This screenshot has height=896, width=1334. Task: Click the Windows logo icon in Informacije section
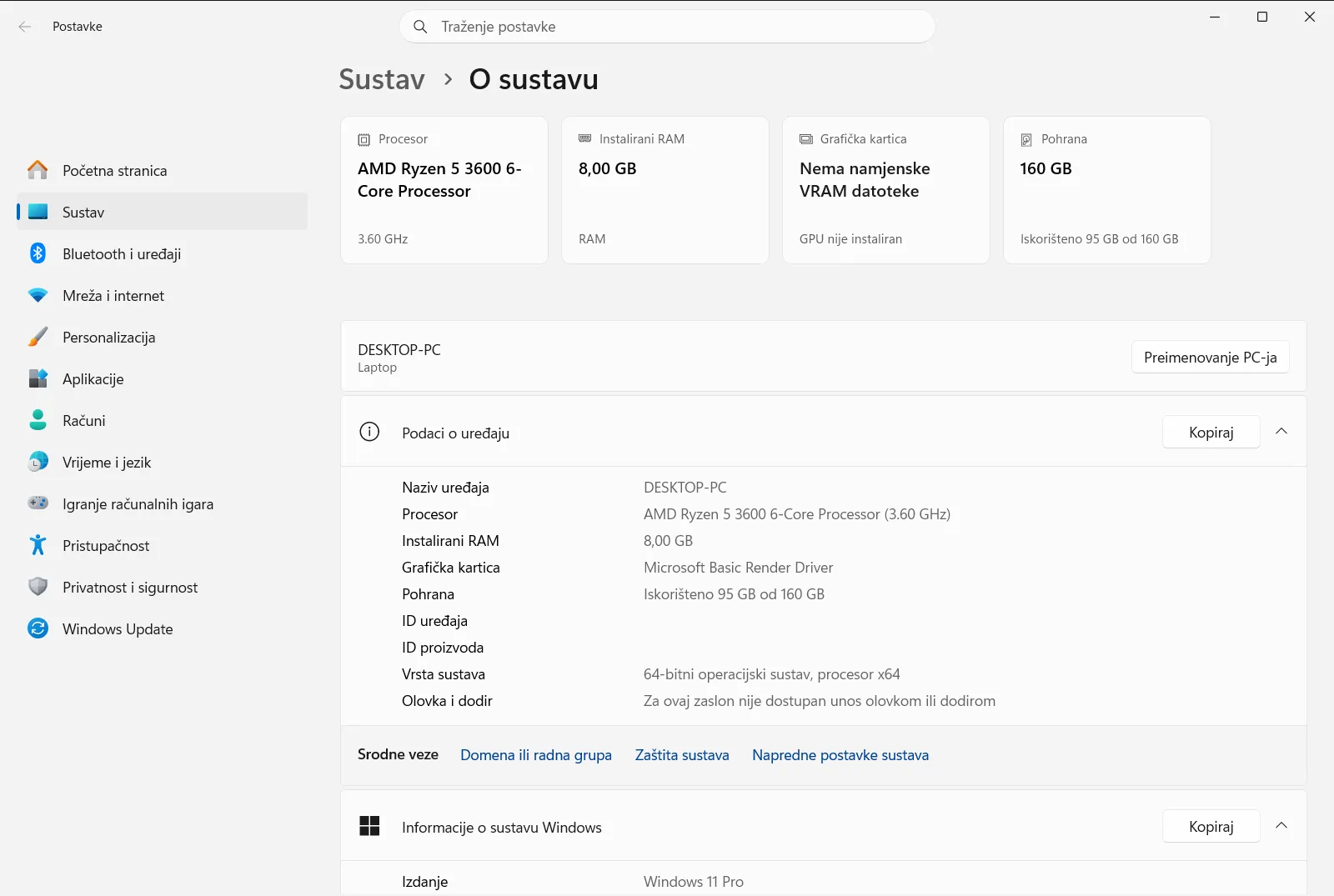coord(369,826)
